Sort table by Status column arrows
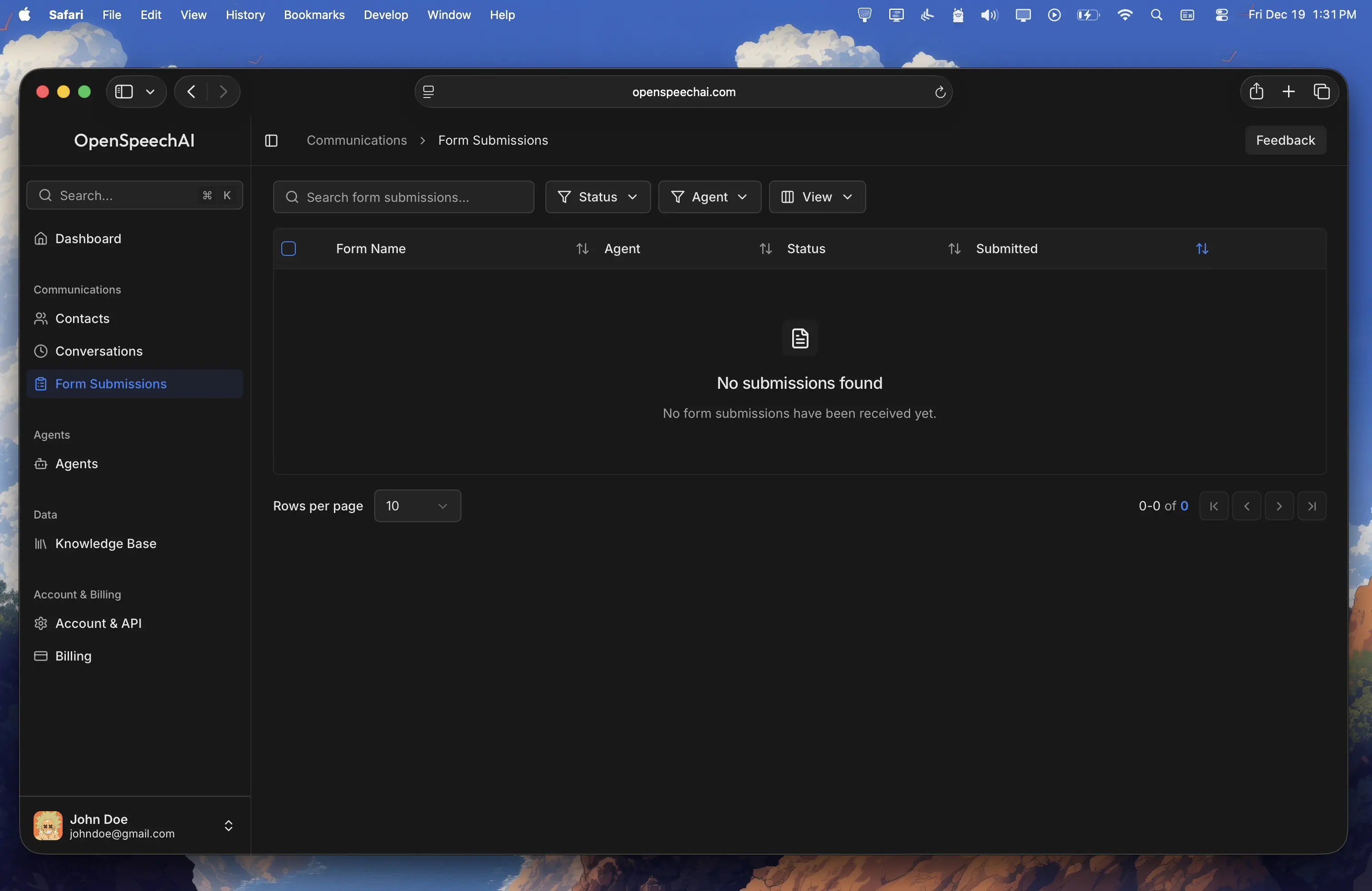 click(x=955, y=249)
